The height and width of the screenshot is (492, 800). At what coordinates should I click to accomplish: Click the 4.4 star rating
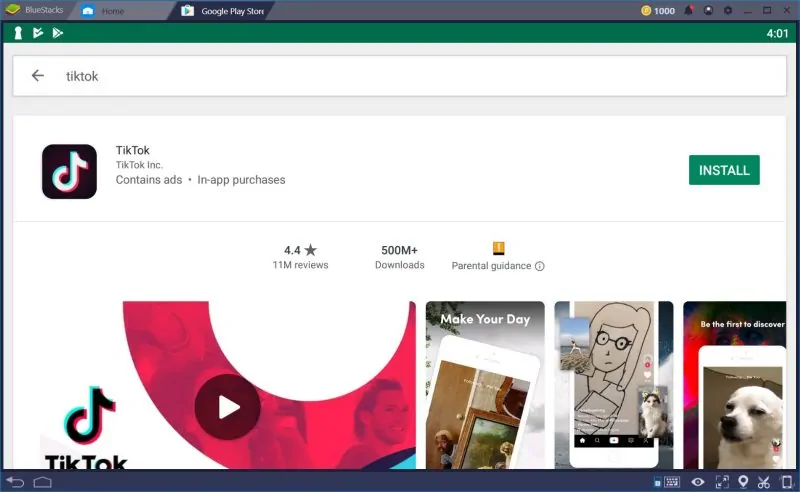[x=300, y=250]
